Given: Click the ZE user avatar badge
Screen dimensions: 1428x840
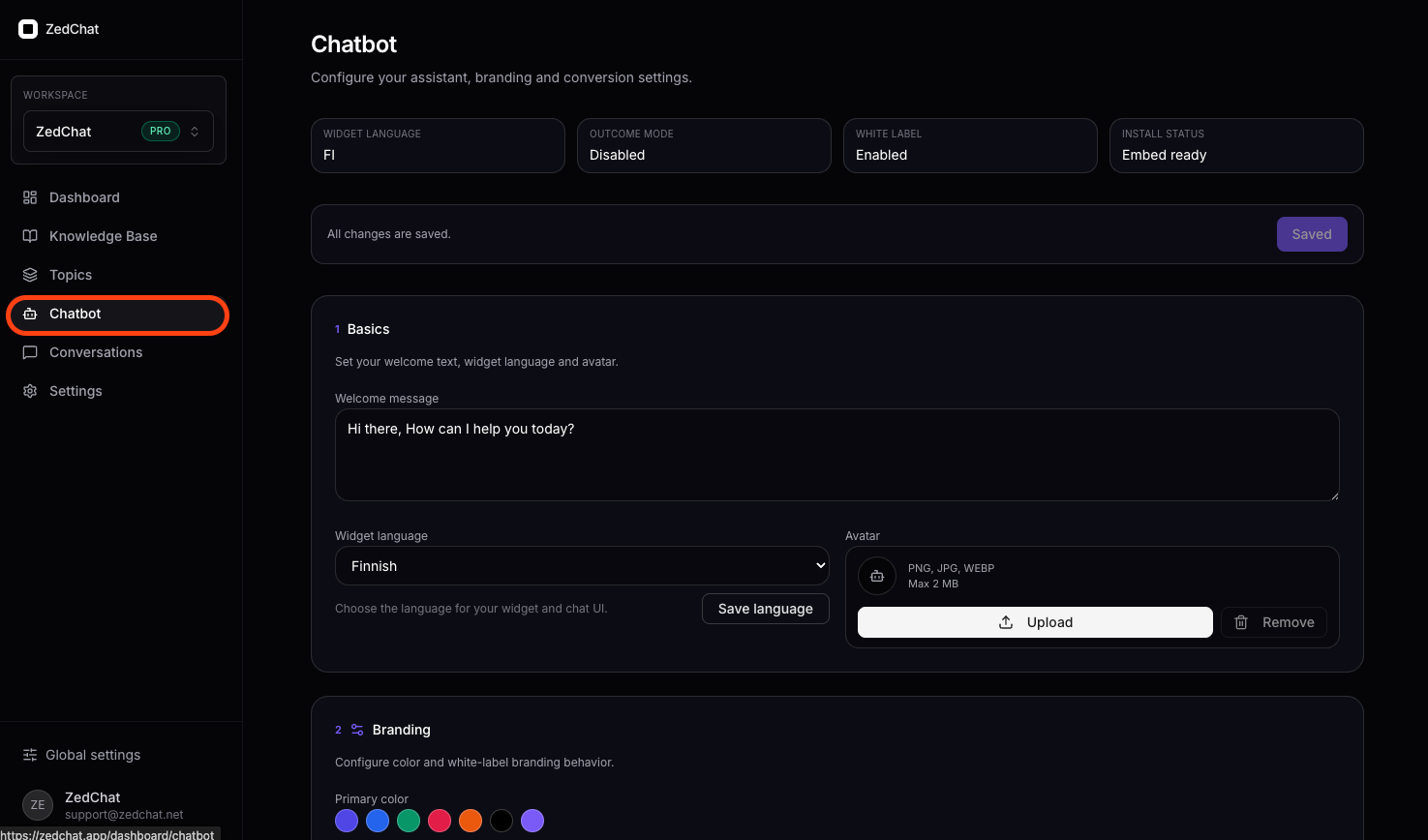Looking at the screenshot, I should (x=37, y=804).
